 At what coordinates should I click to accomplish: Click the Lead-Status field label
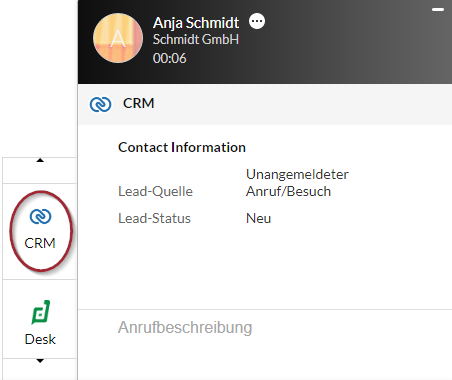[x=155, y=218]
